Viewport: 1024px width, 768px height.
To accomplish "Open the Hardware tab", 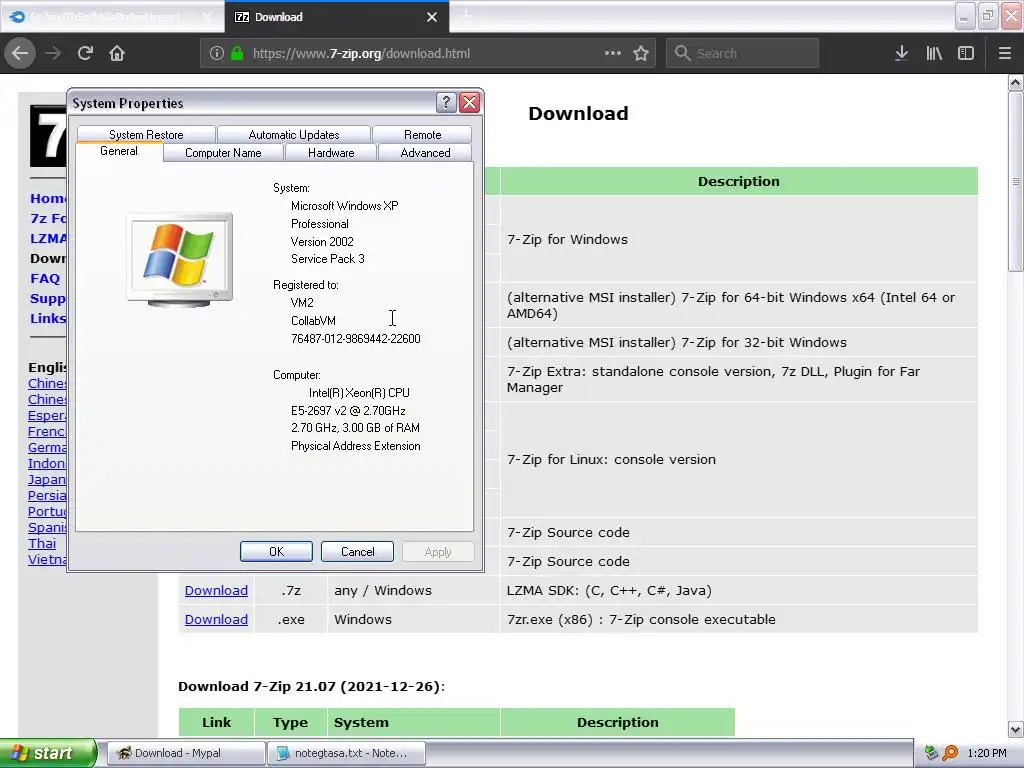I will [x=331, y=153].
